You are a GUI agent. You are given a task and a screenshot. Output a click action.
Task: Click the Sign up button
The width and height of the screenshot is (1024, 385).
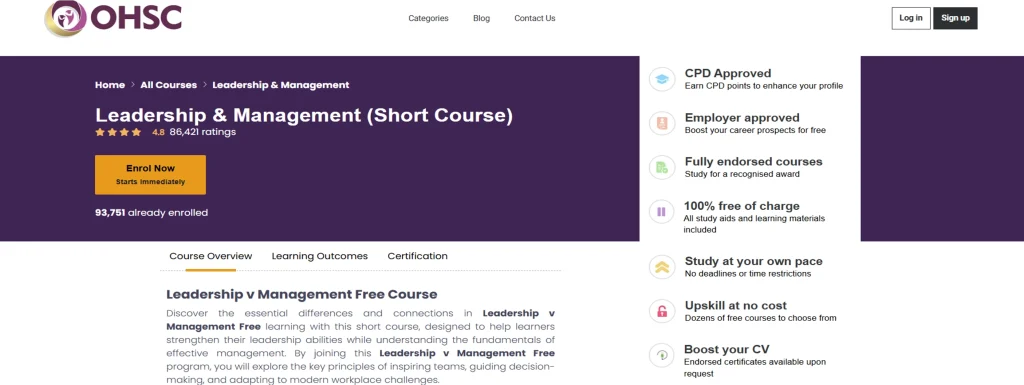pyautogui.click(x=955, y=18)
